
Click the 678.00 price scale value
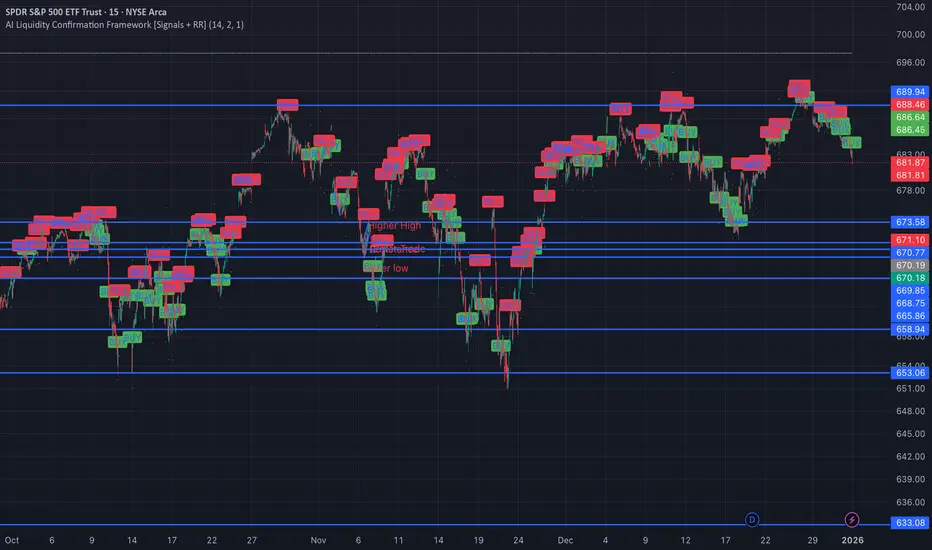pos(910,190)
